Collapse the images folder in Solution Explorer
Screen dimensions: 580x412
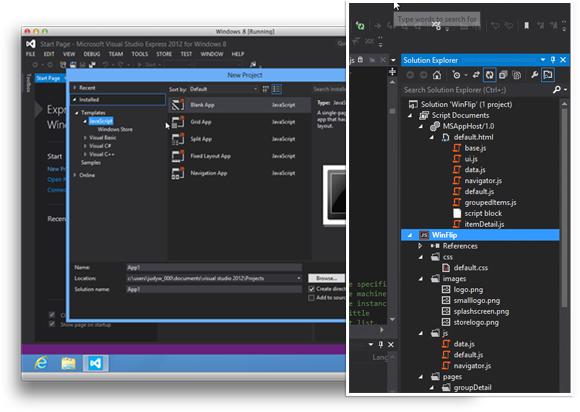[x=421, y=279]
